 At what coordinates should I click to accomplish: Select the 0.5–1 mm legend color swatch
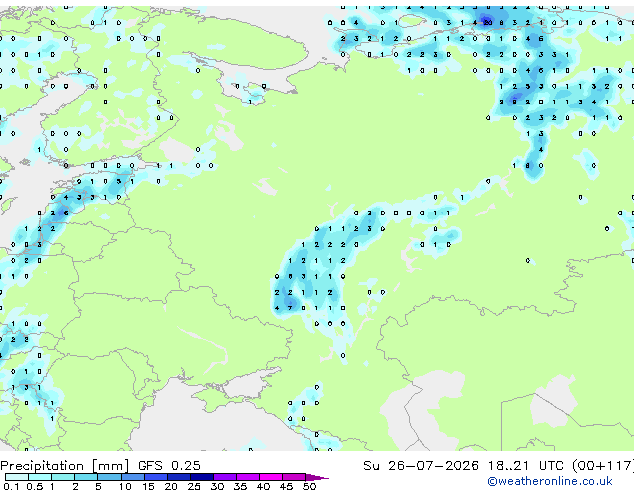click(40, 477)
